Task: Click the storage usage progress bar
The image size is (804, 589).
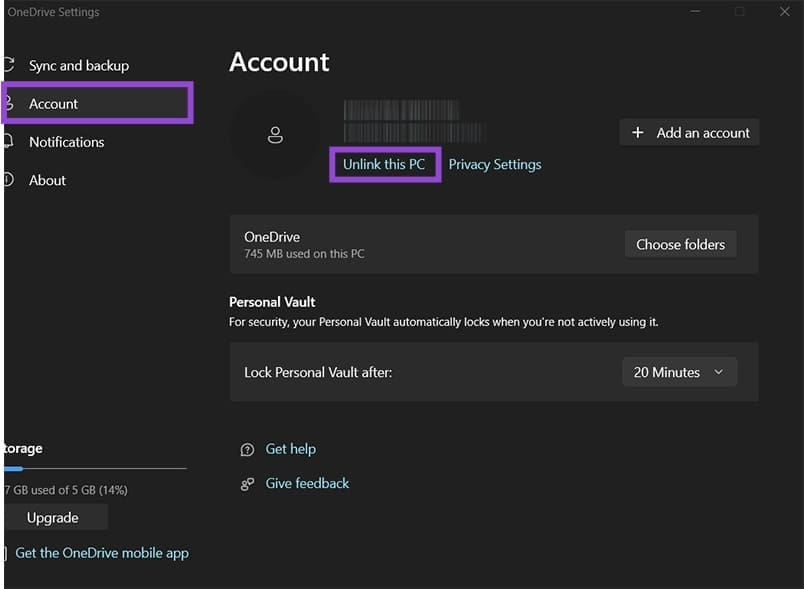Action: [x=95, y=468]
